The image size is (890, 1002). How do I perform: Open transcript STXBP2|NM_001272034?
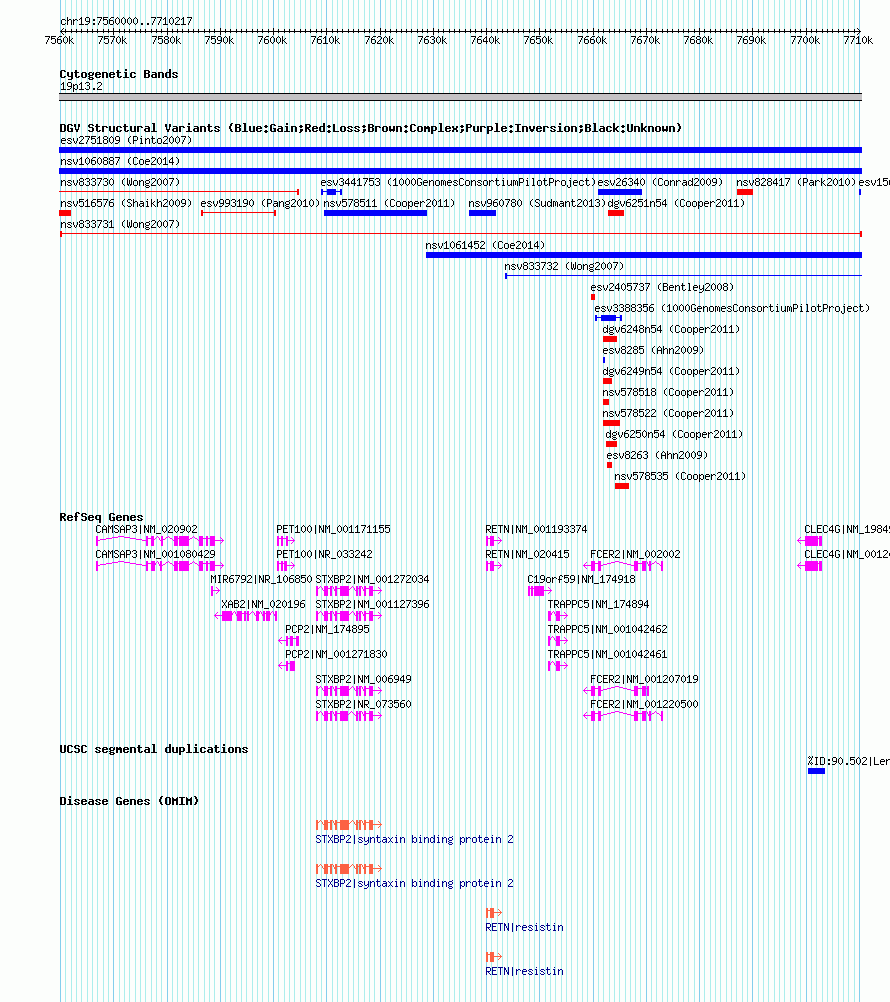[372, 579]
